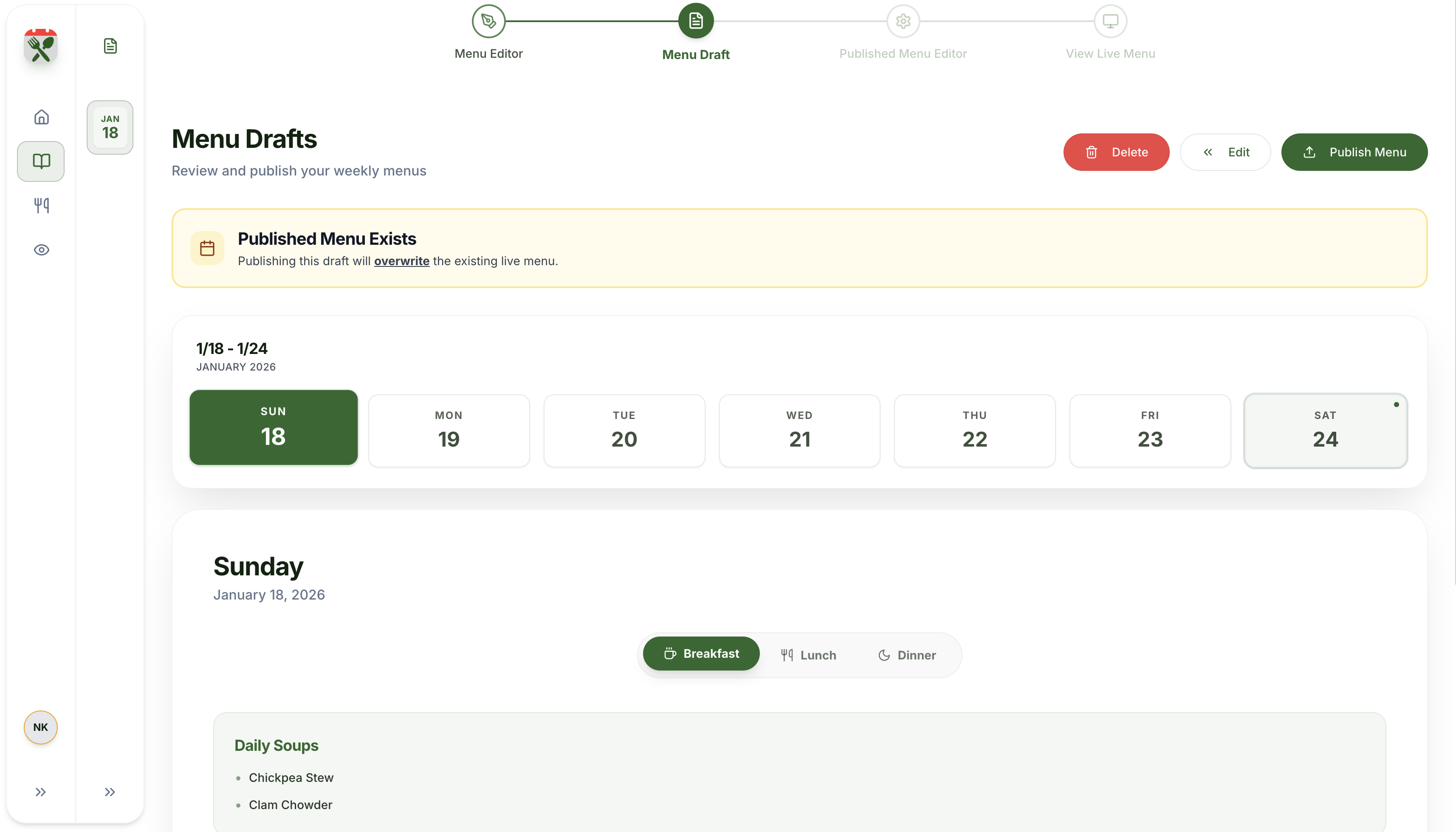Open the NK user avatar
Viewport: 1456px width, 832px height.
click(x=40, y=727)
